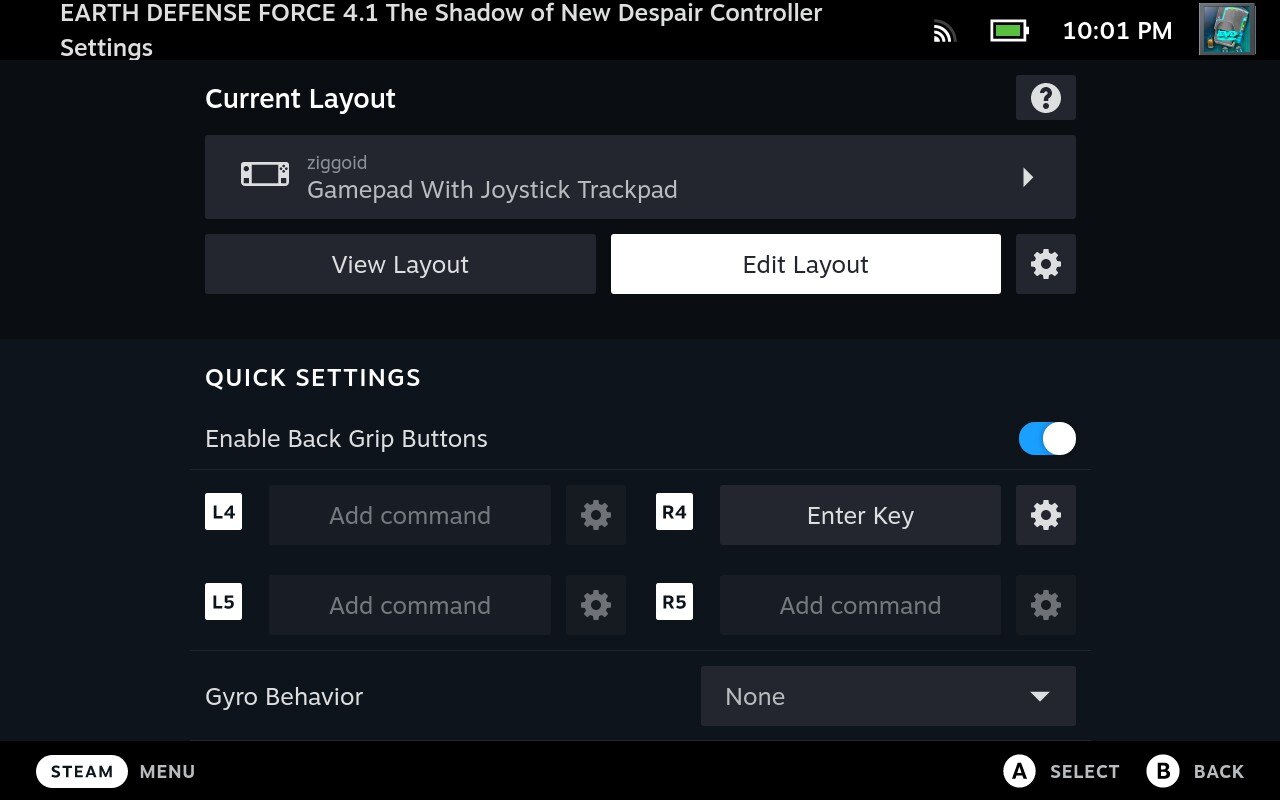
Task: Click the clock showing 10:01 PM
Action: coord(1117,31)
